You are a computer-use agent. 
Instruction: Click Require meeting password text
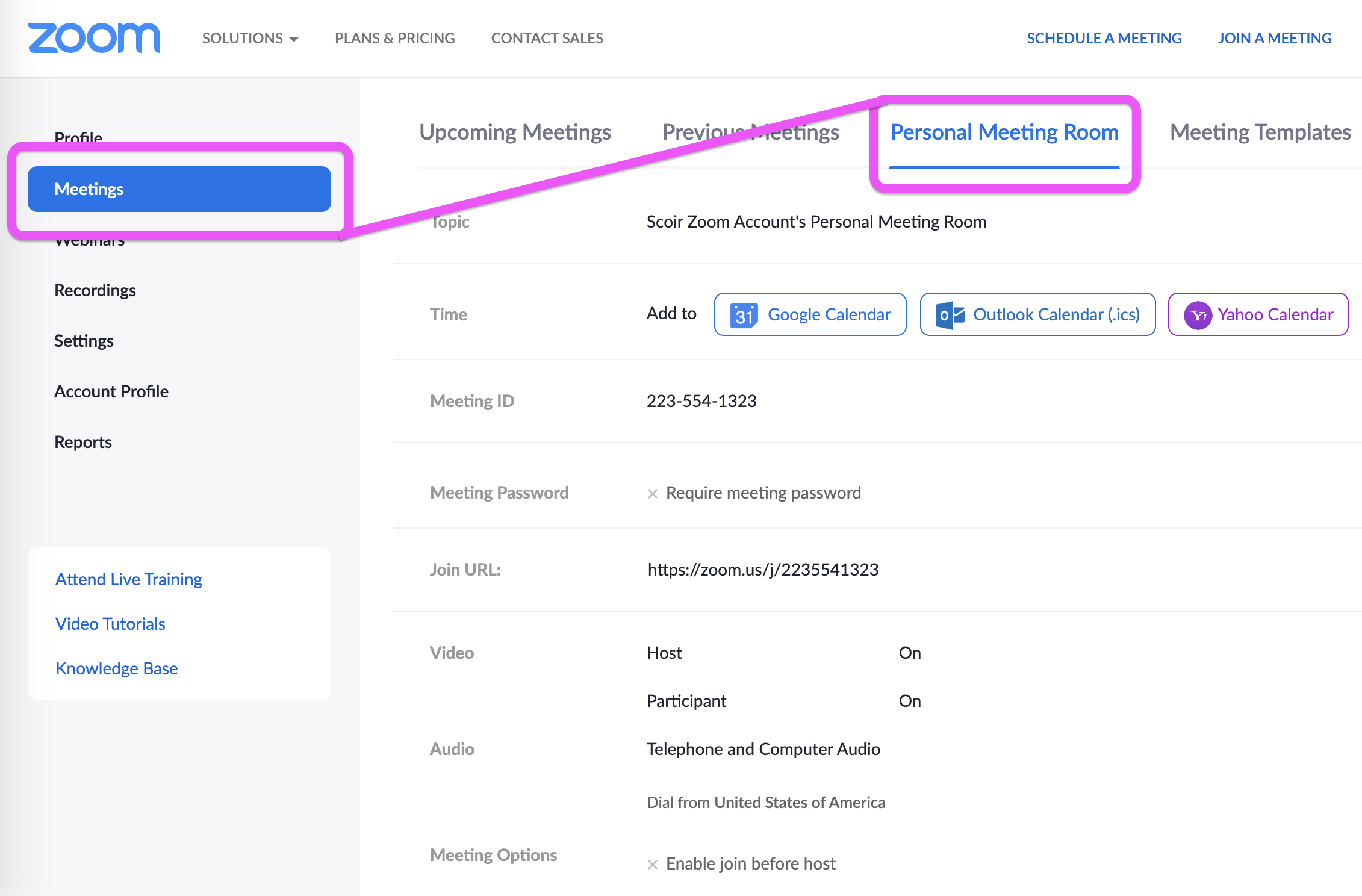click(763, 493)
